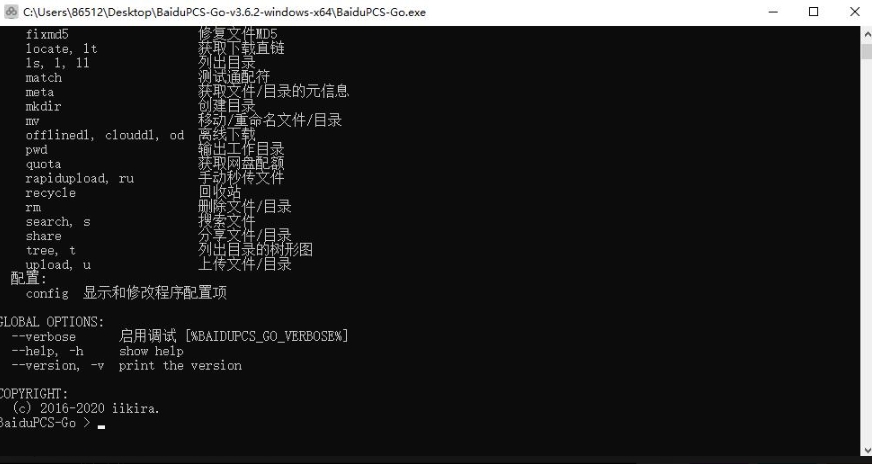Click the 'rapidupload, ru' command text

(x=80, y=179)
